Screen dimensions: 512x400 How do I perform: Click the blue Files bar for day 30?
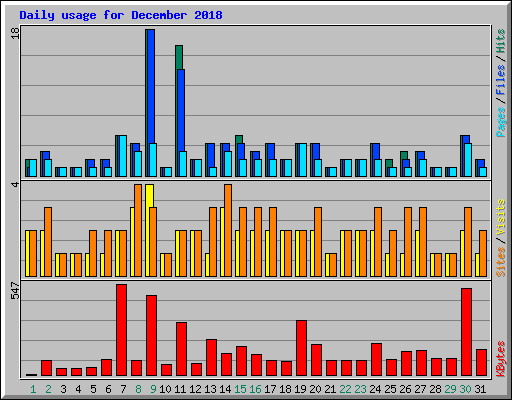[466, 139]
